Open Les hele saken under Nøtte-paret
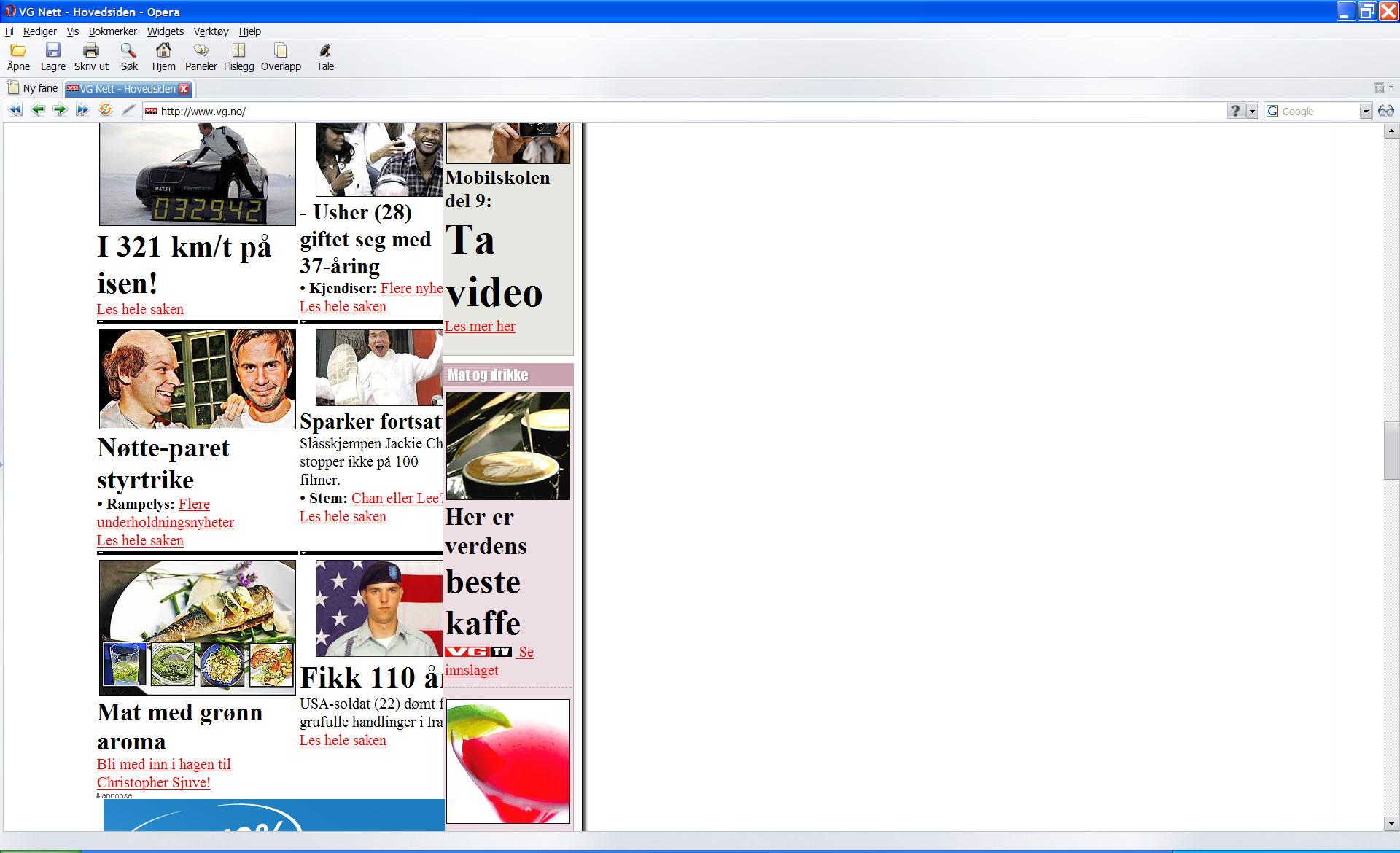Image resolution: width=1400 pixels, height=853 pixels. coord(140,540)
